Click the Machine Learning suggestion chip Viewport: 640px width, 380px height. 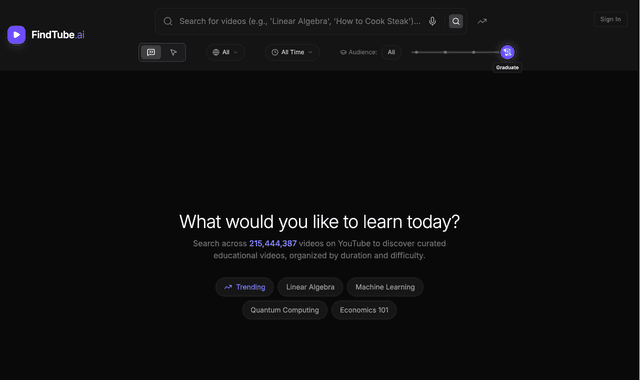point(385,287)
